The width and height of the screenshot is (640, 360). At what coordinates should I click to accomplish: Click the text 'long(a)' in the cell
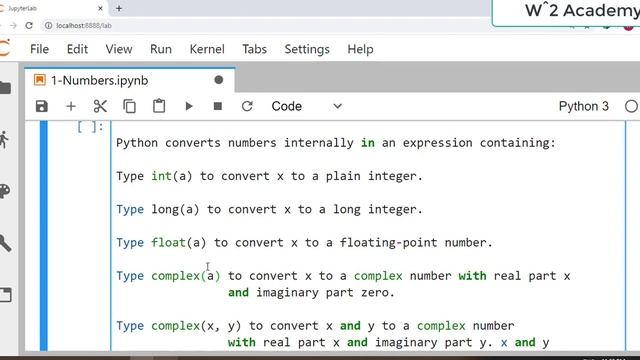click(175, 209)
